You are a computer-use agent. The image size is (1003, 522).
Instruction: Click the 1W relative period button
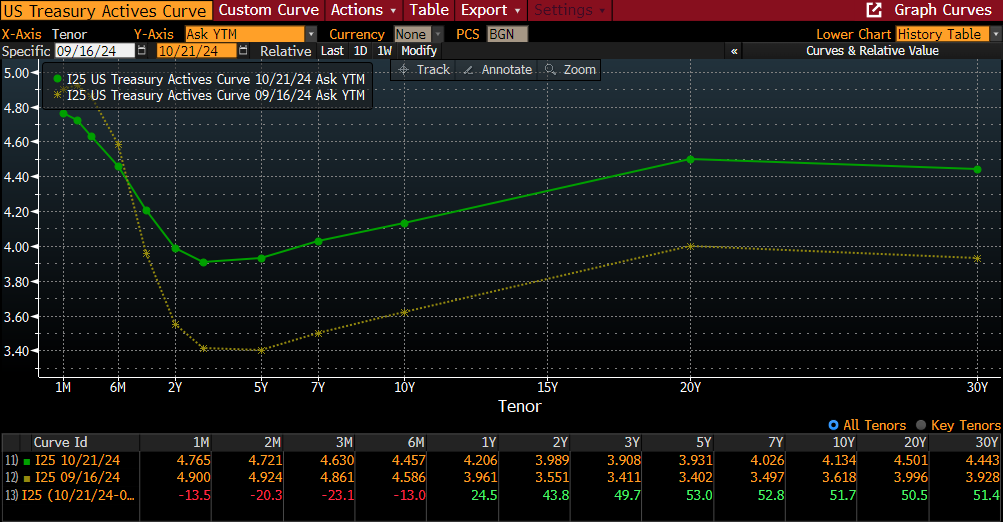pyautogui.click(x=384, y=50)
